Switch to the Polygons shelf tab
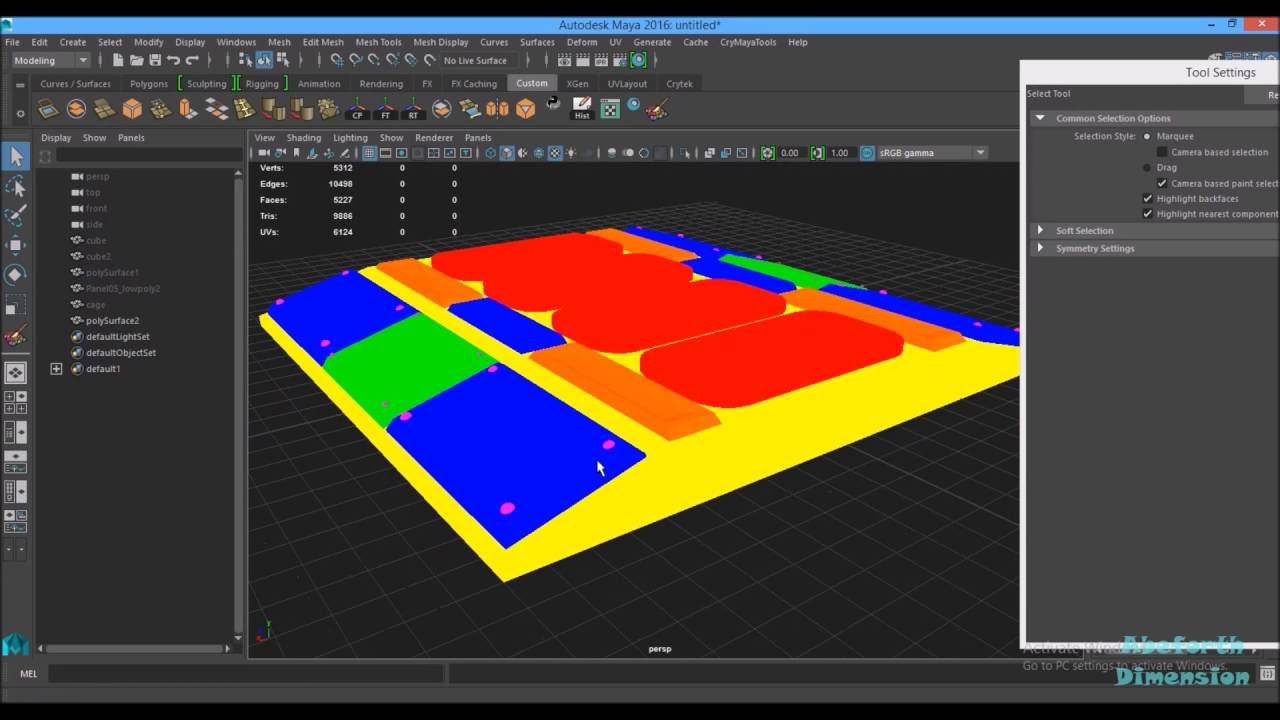Viewport: 1280px width, 720px height. [x=149, y=84]
